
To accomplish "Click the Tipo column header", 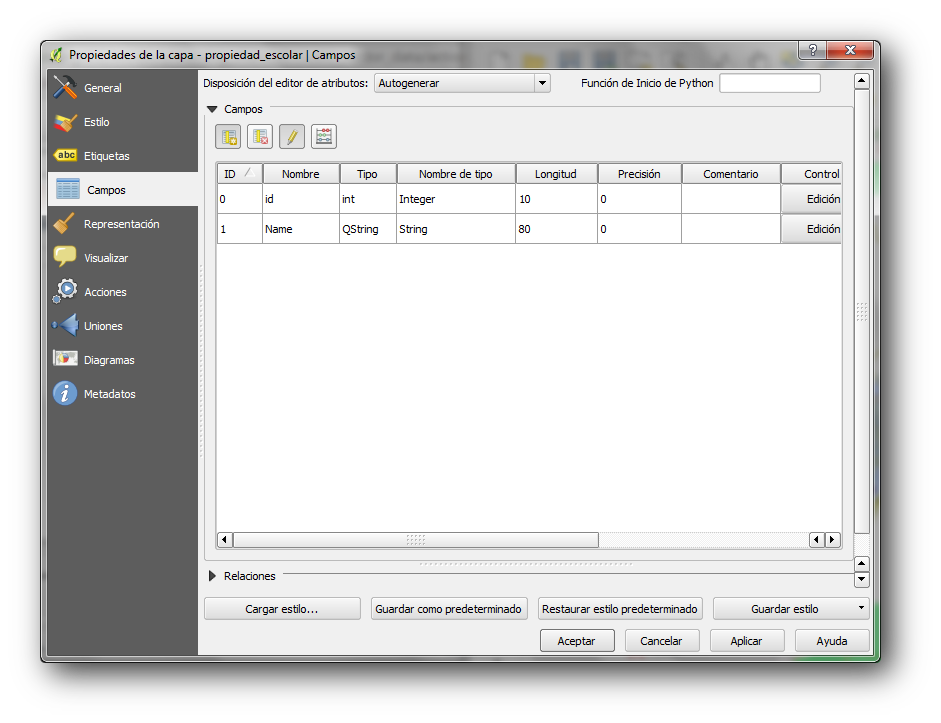I will click(x=367, y=174).
